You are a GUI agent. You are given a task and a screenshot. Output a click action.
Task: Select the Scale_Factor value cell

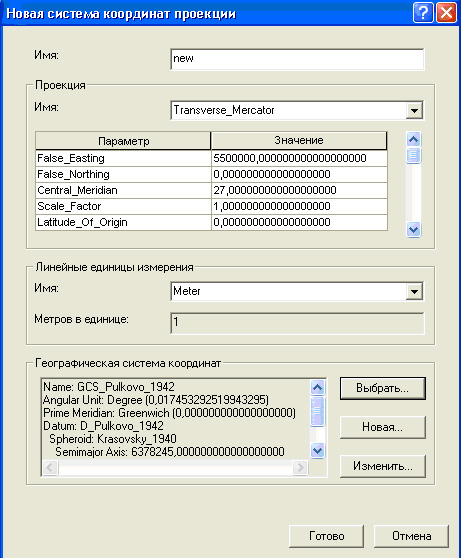[x=299, y=206]
